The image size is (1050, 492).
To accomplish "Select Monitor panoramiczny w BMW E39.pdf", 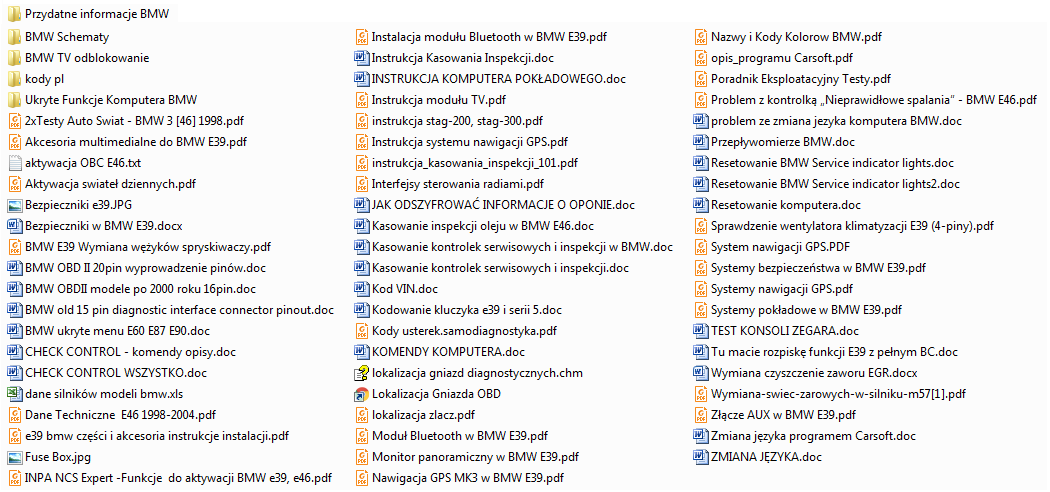I will click(x=464, y=457).
